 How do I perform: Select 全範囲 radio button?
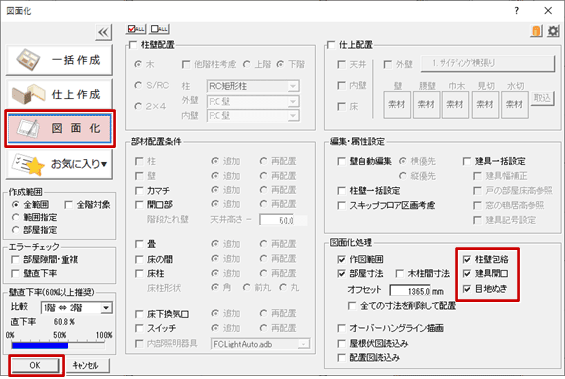point(15,205)
